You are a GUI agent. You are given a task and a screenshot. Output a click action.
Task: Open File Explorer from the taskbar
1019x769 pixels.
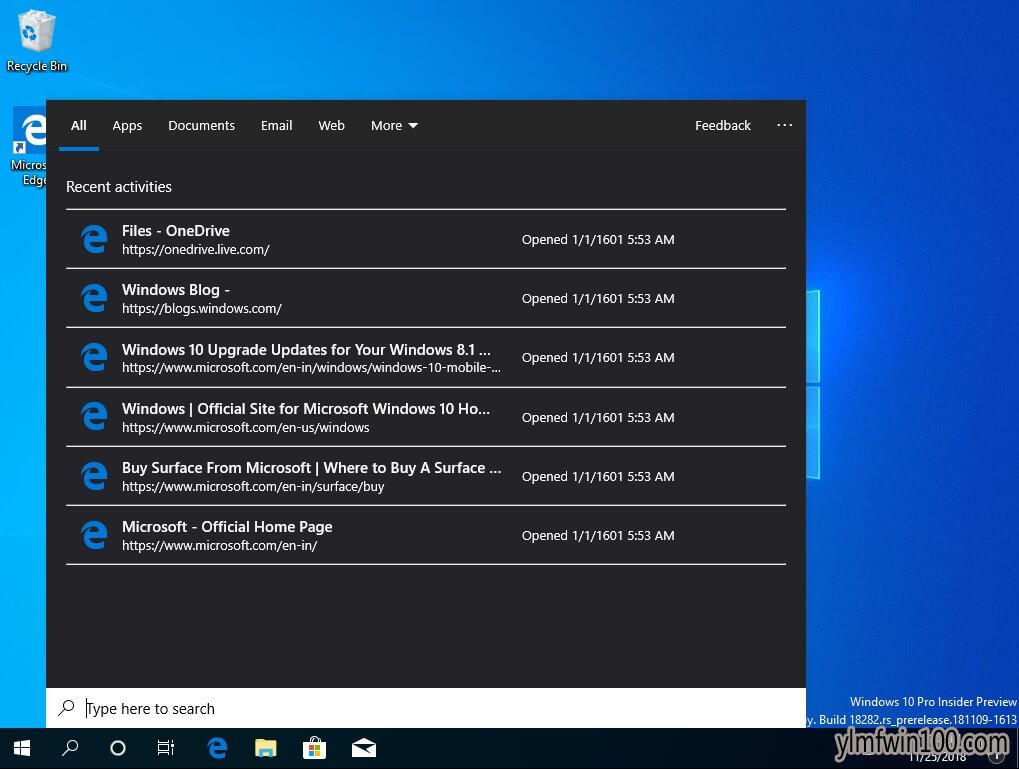click(x=265, y=748)
